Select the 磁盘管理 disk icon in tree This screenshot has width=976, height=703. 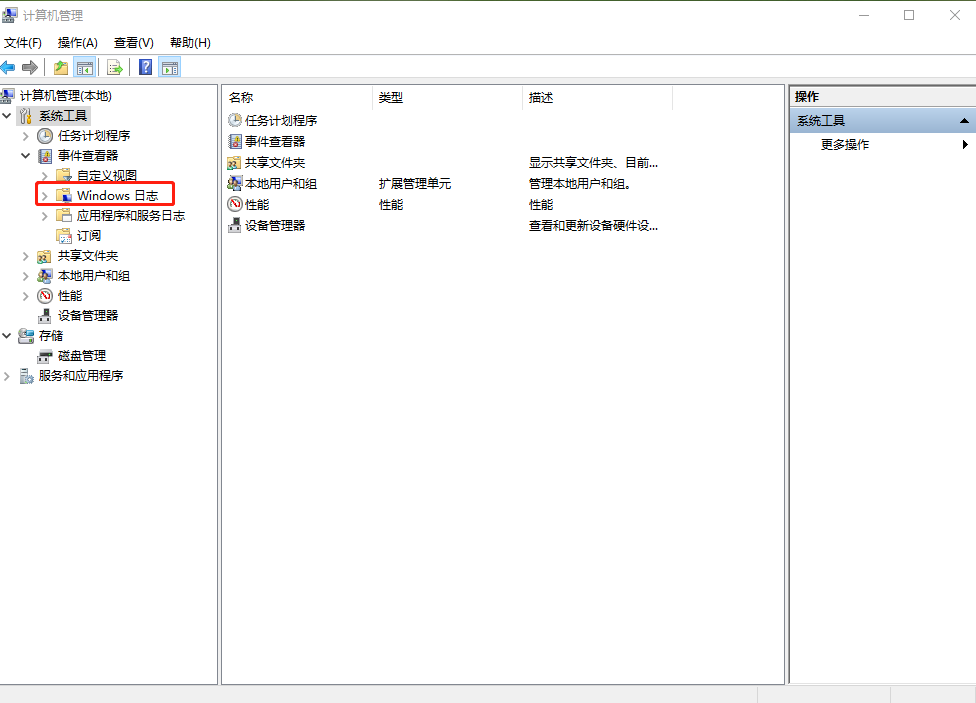point(45,356)
